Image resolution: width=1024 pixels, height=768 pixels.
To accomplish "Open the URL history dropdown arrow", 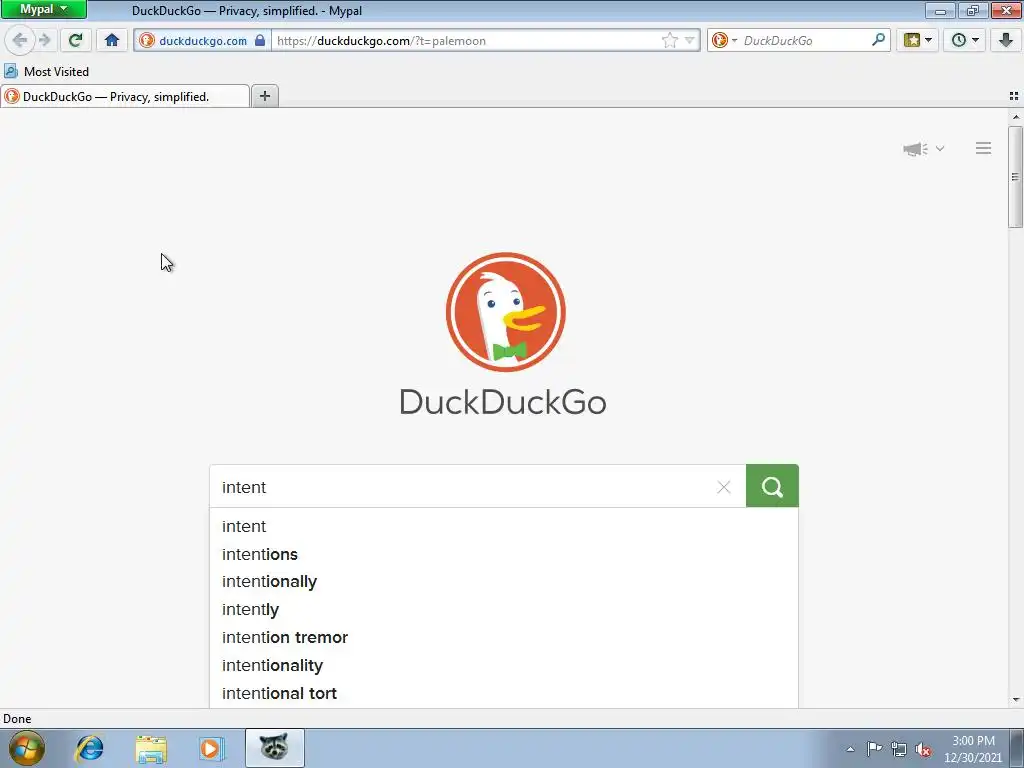I will (x=689, y=40).
